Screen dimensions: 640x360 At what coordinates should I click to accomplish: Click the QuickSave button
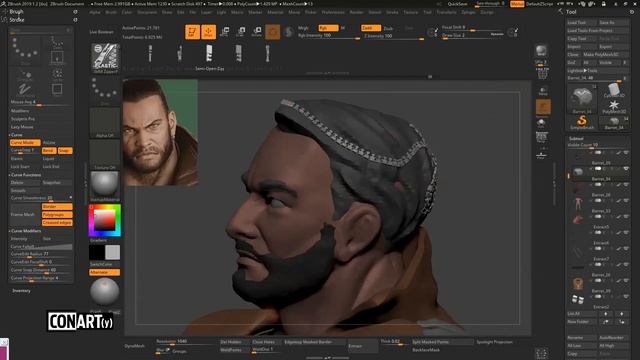point(457,4)
